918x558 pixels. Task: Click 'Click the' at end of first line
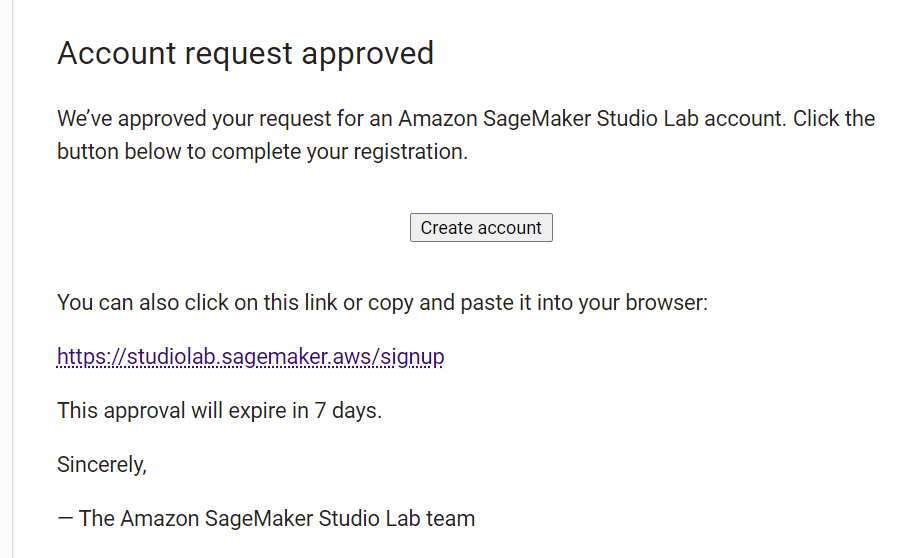pyautogui.click(x=834, y=119)
